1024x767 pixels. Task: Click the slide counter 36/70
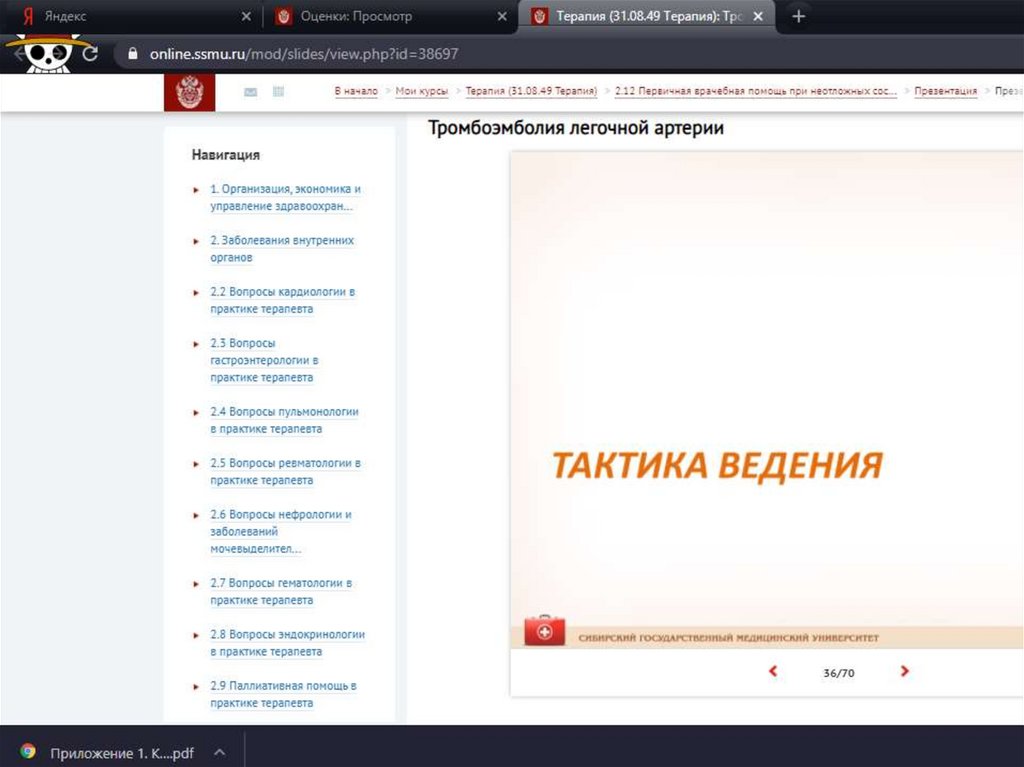coord(839,672)
